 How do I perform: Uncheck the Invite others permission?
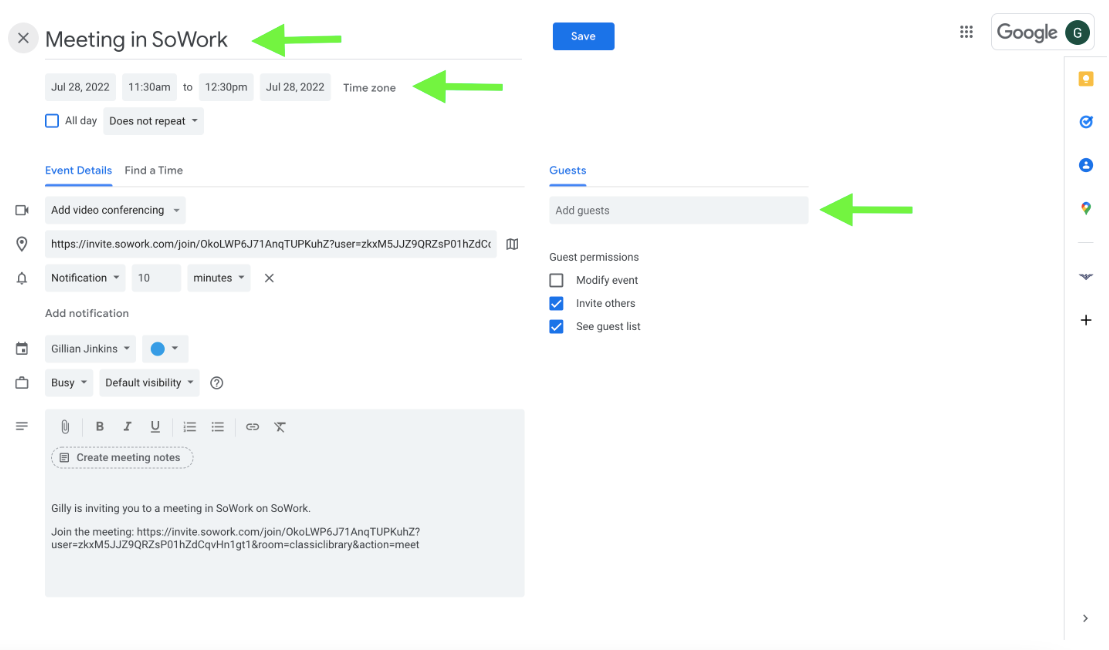[x=557, y=303]
